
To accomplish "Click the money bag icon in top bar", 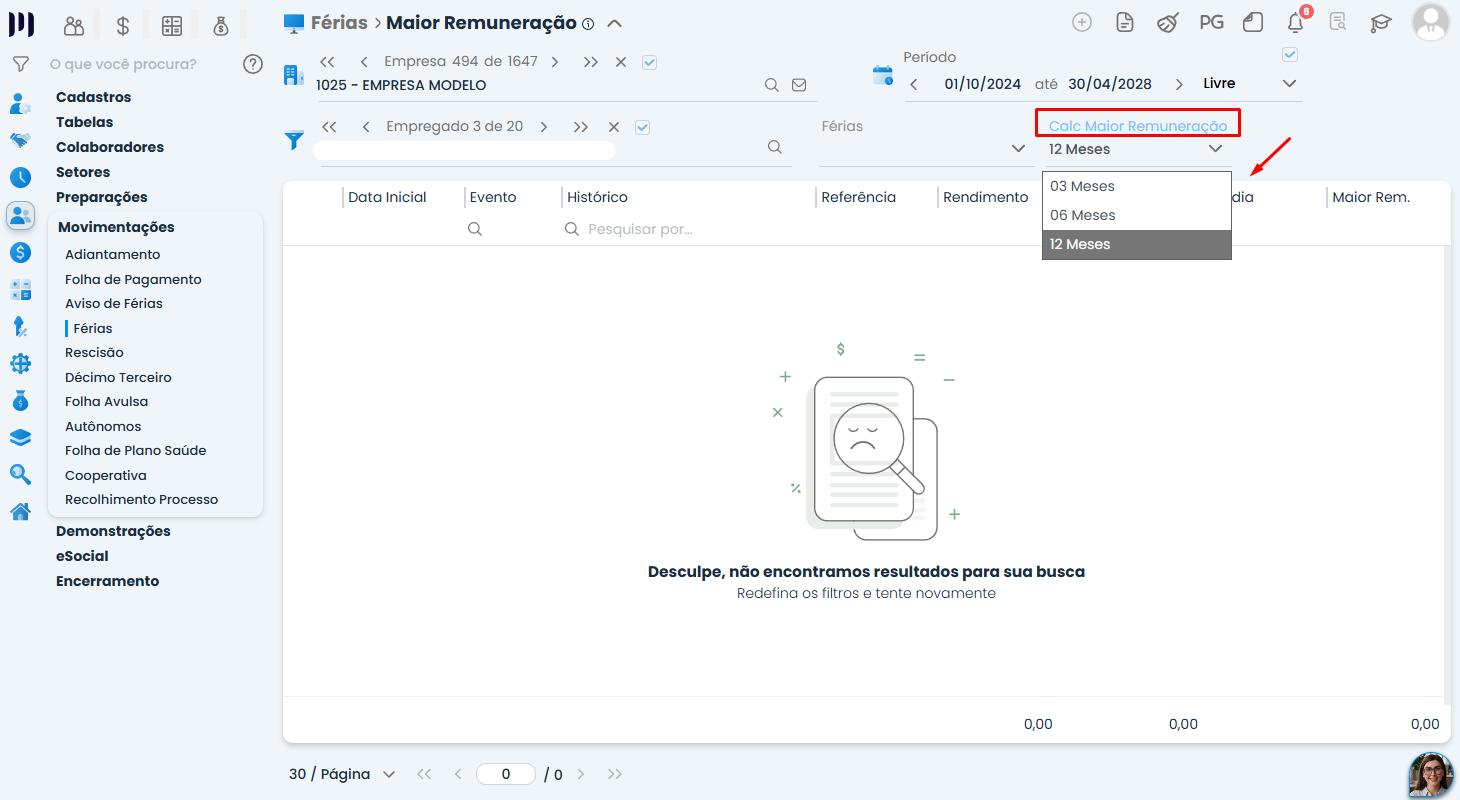I will [x=221, y=26].
